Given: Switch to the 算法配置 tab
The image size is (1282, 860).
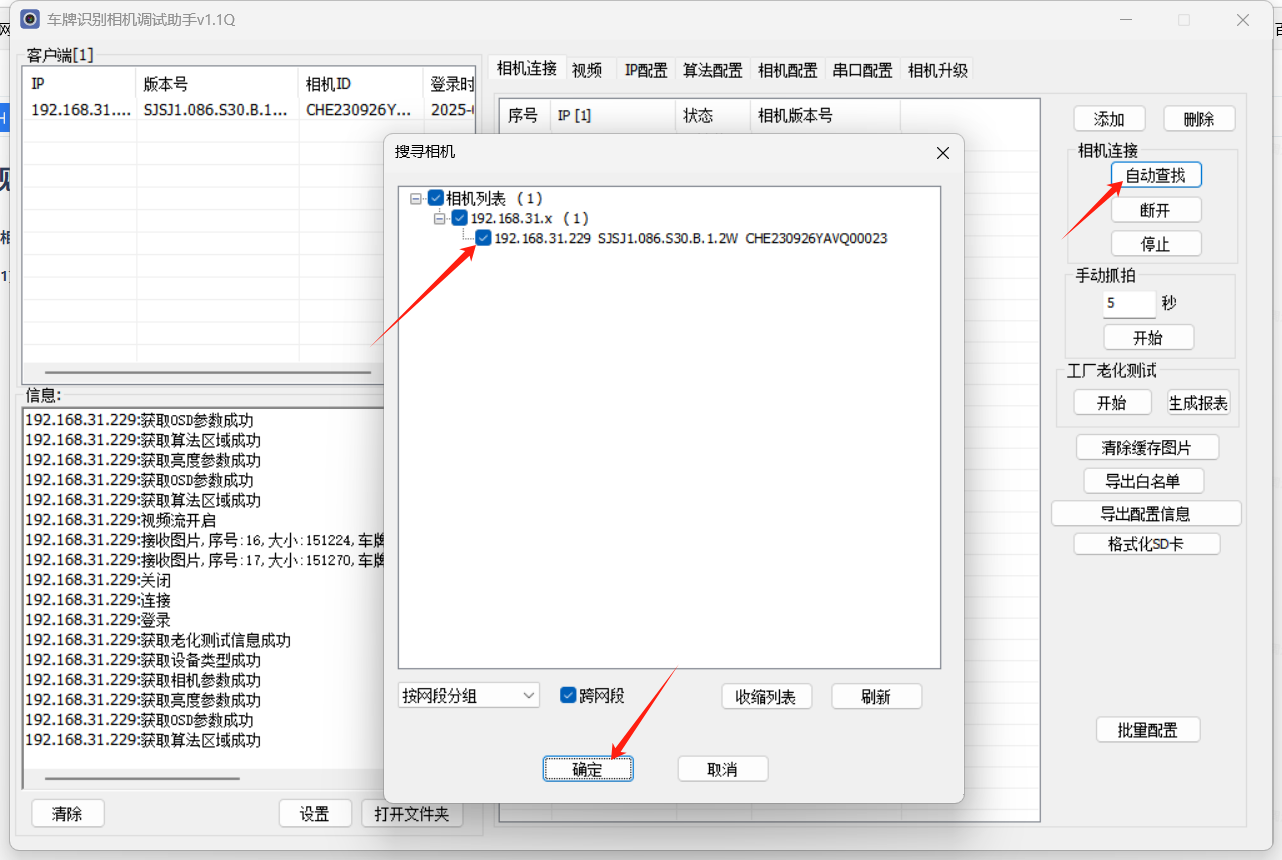Looking at the screenshot, I should 713,70.
